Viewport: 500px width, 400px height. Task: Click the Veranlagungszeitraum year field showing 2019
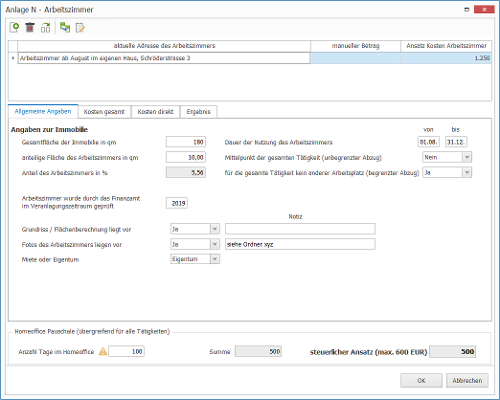(x=177, y=203)
